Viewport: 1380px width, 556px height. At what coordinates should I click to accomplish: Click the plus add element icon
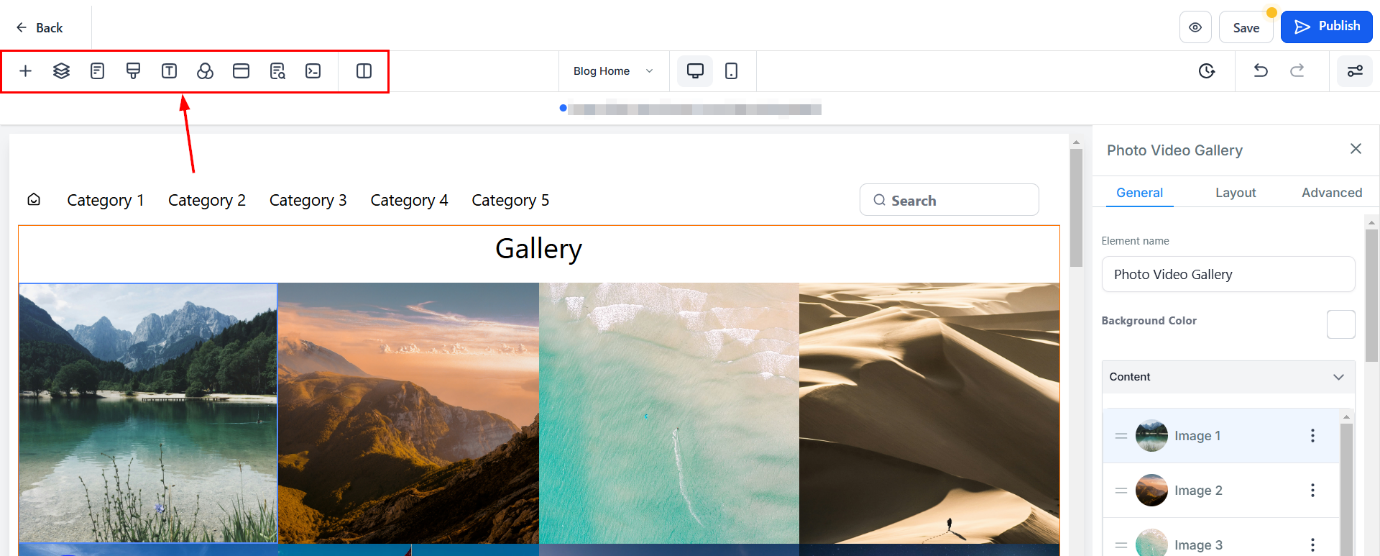26,71
